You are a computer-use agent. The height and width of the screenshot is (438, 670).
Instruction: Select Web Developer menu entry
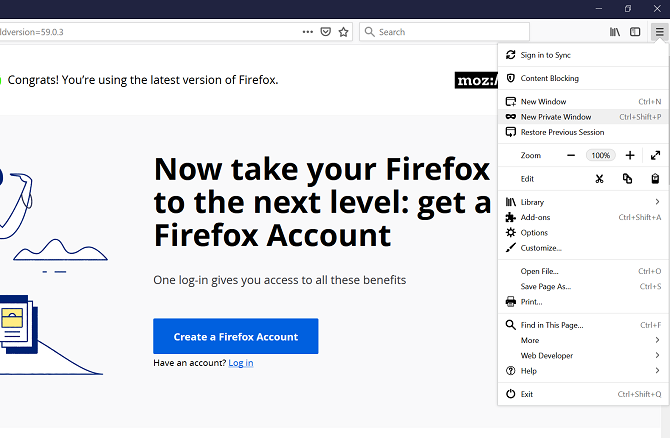[x=583, y=356]
